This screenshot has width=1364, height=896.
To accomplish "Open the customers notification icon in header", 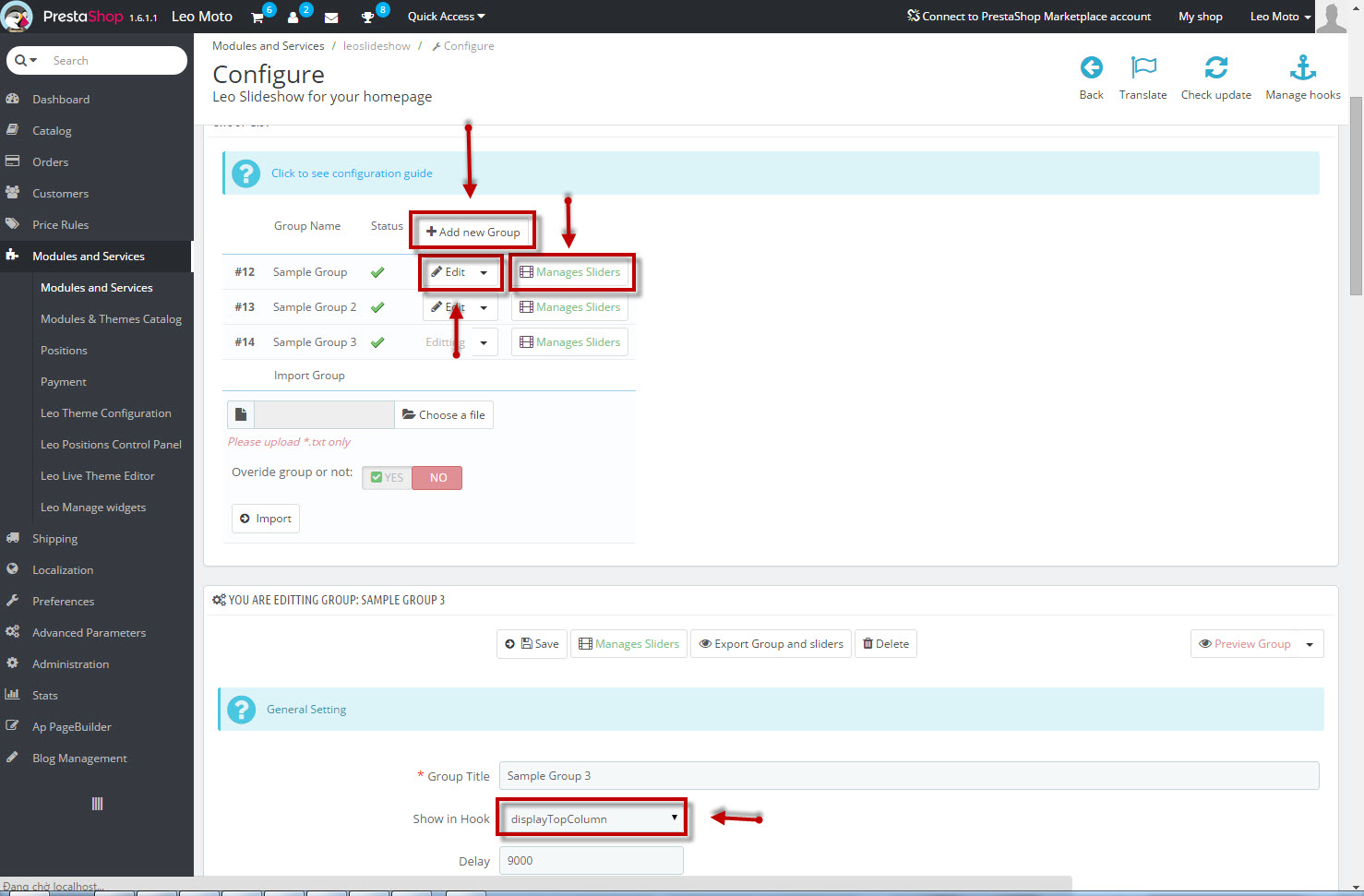I will [293, 18].
